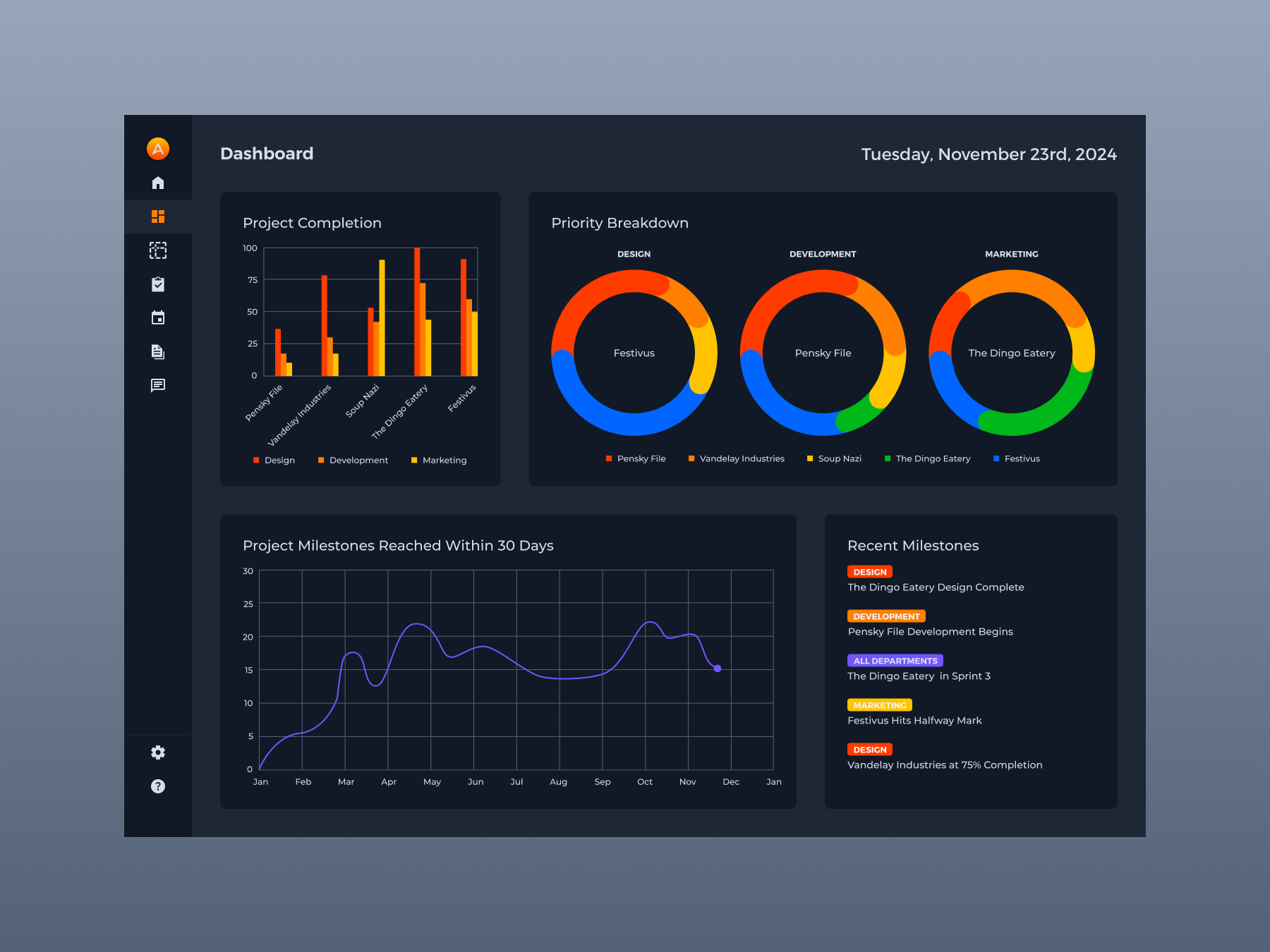This screenshot has width=1270, height=952.
Task: Open the Home page from the sidebar
Action: [158, 182]
